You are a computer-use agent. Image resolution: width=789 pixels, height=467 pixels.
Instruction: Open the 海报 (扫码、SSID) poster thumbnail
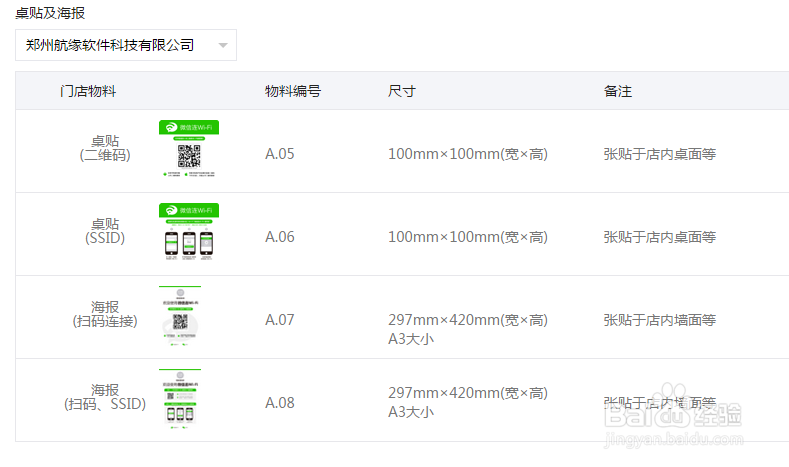[x=180, y=400]
